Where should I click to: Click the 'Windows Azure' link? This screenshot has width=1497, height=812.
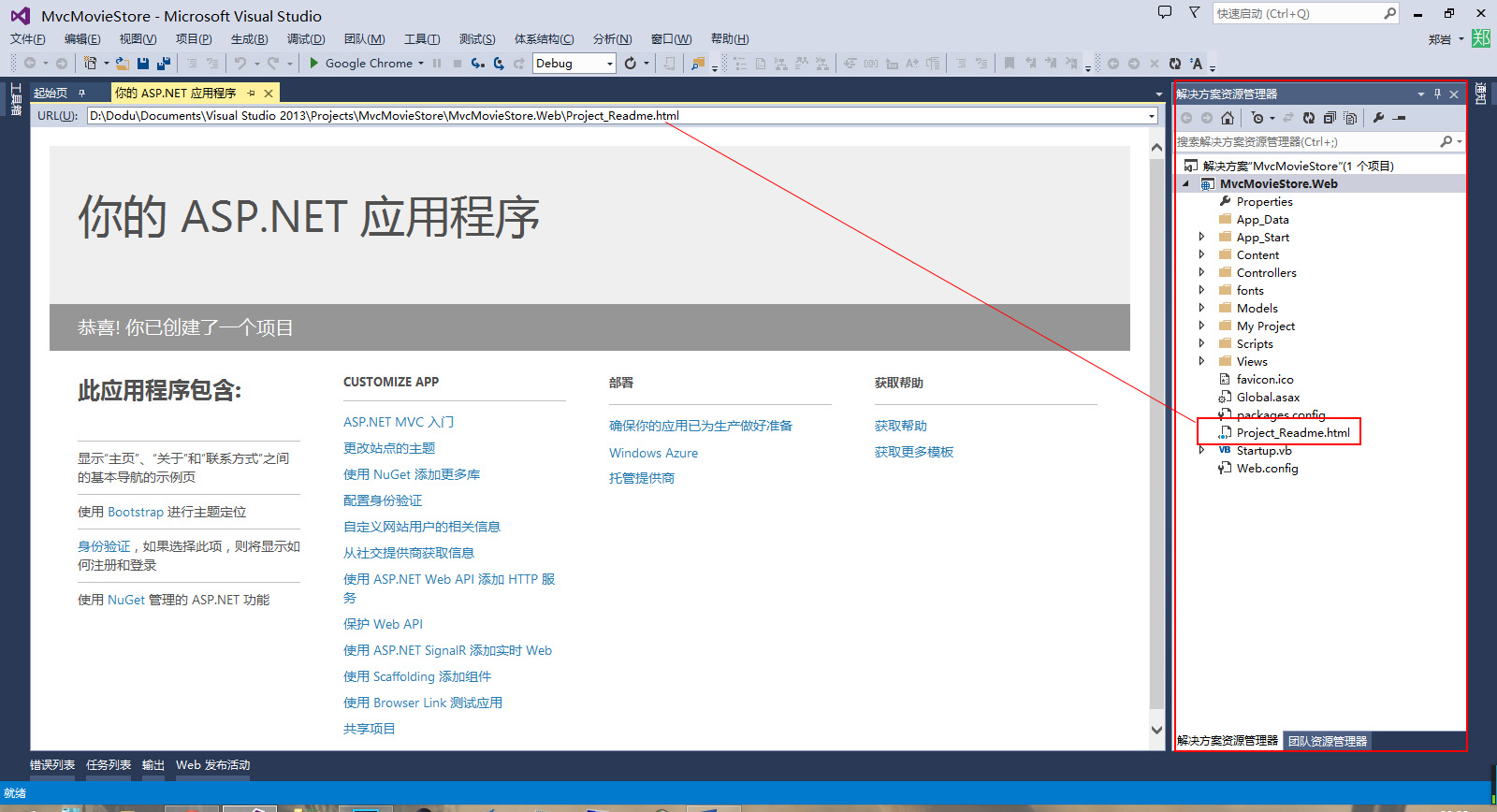point(654,453)
